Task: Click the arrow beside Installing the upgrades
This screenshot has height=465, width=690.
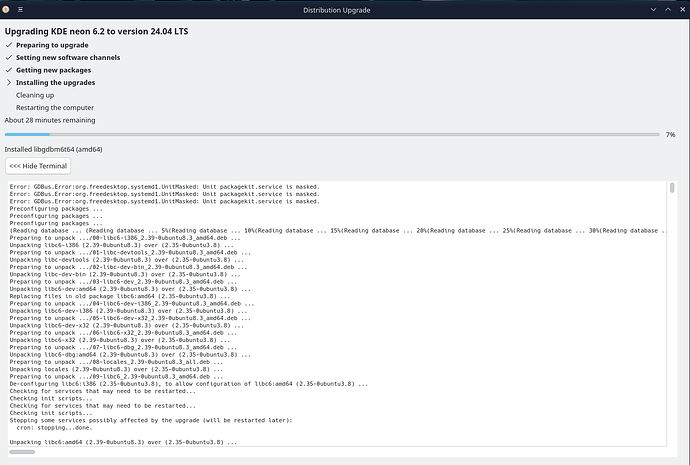Action: [x=9, y=82]
